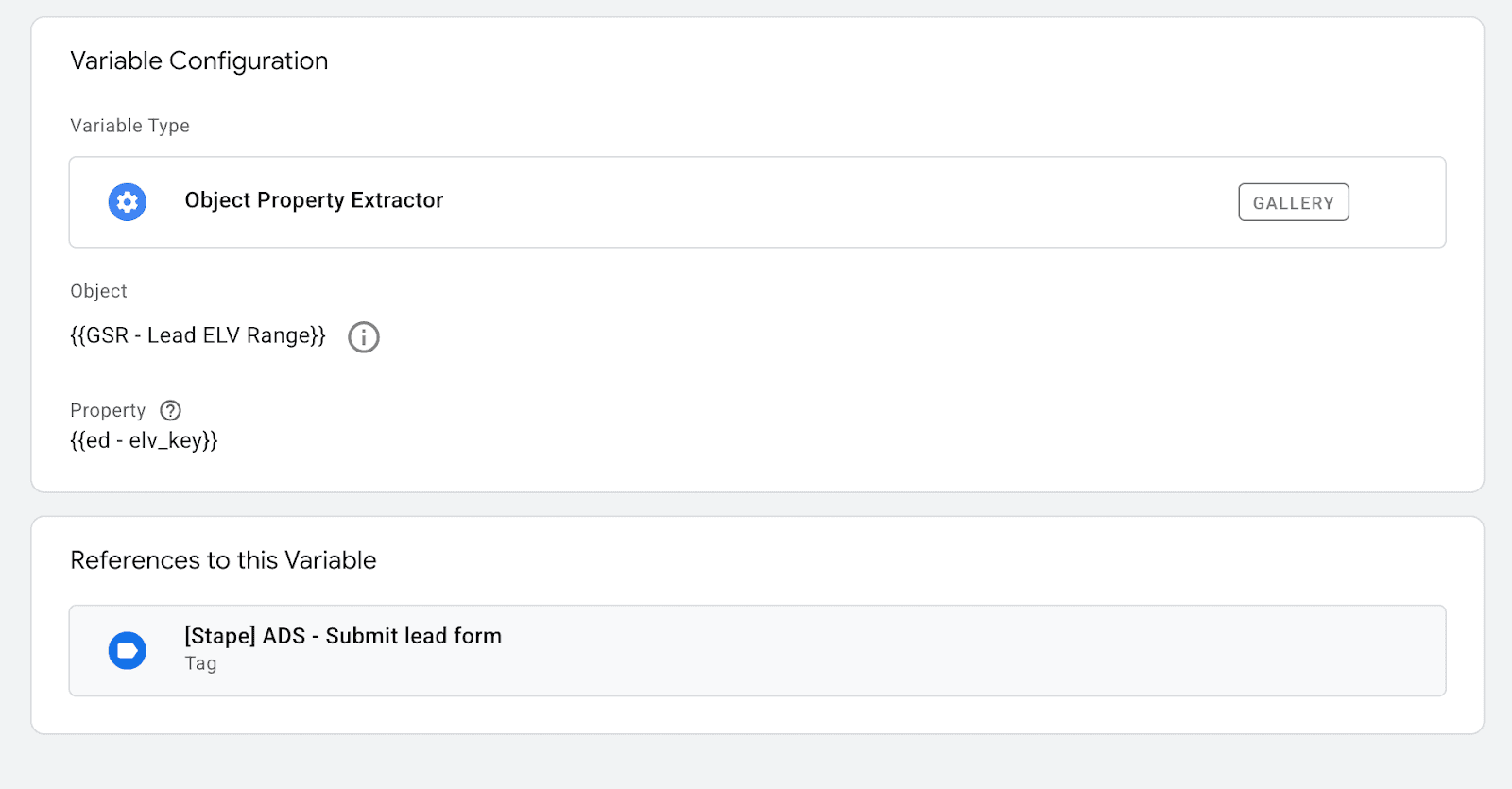Open the Property help question mark

click(170, 410)
